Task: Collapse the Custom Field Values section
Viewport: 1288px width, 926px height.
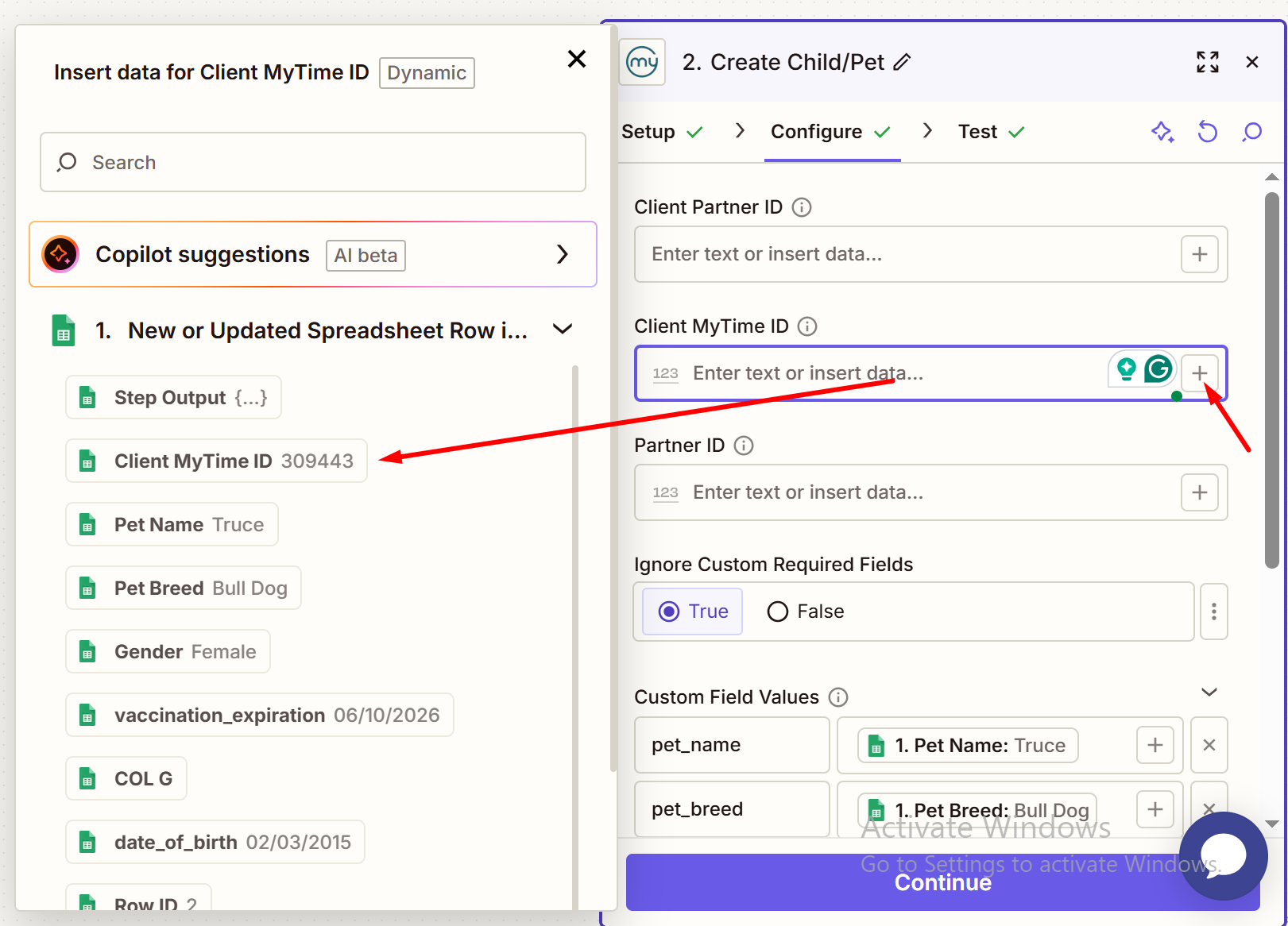Action: (1209, 693)
